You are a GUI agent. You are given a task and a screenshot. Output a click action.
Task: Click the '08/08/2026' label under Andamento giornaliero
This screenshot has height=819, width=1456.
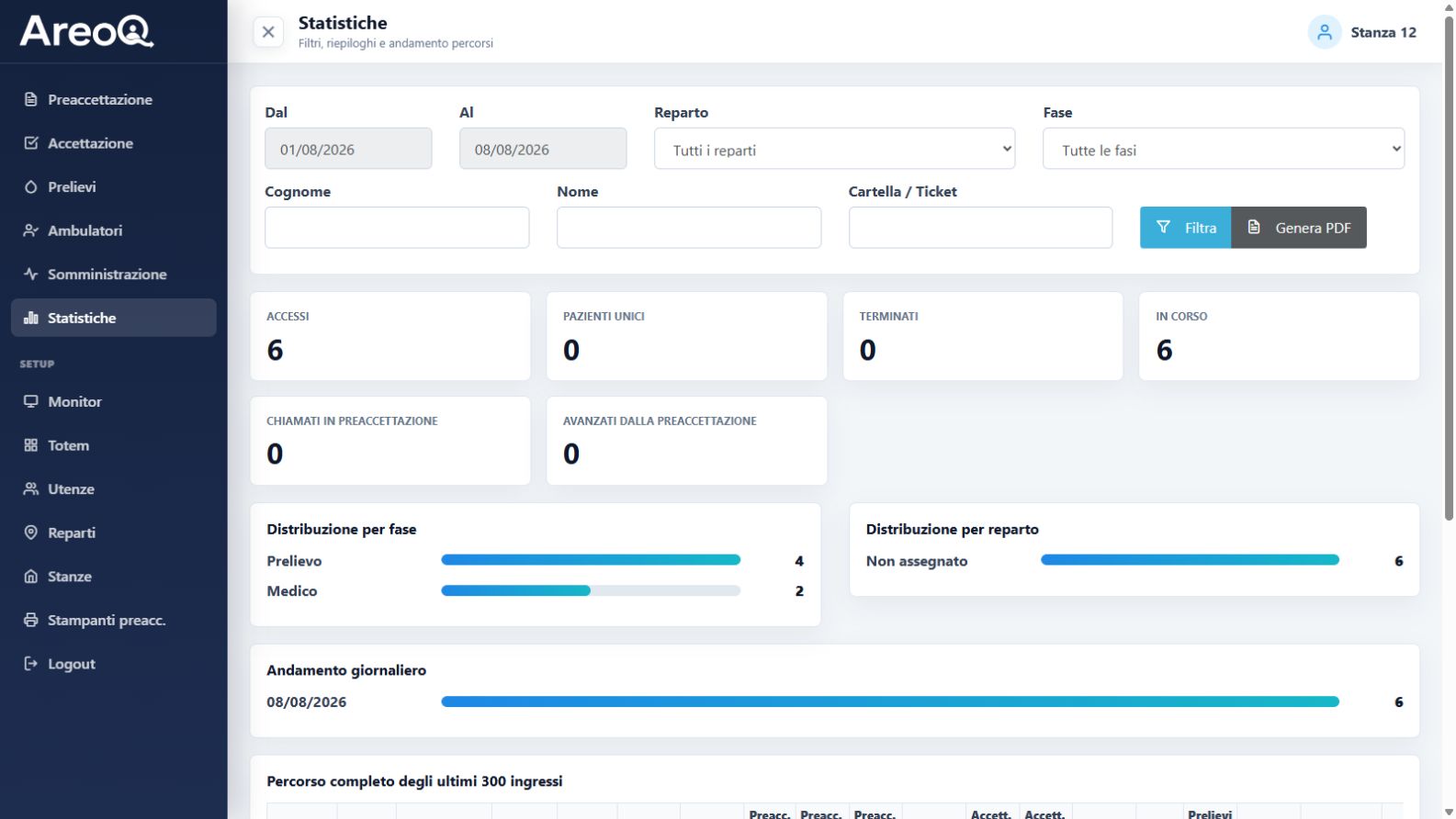coord(307,702)
